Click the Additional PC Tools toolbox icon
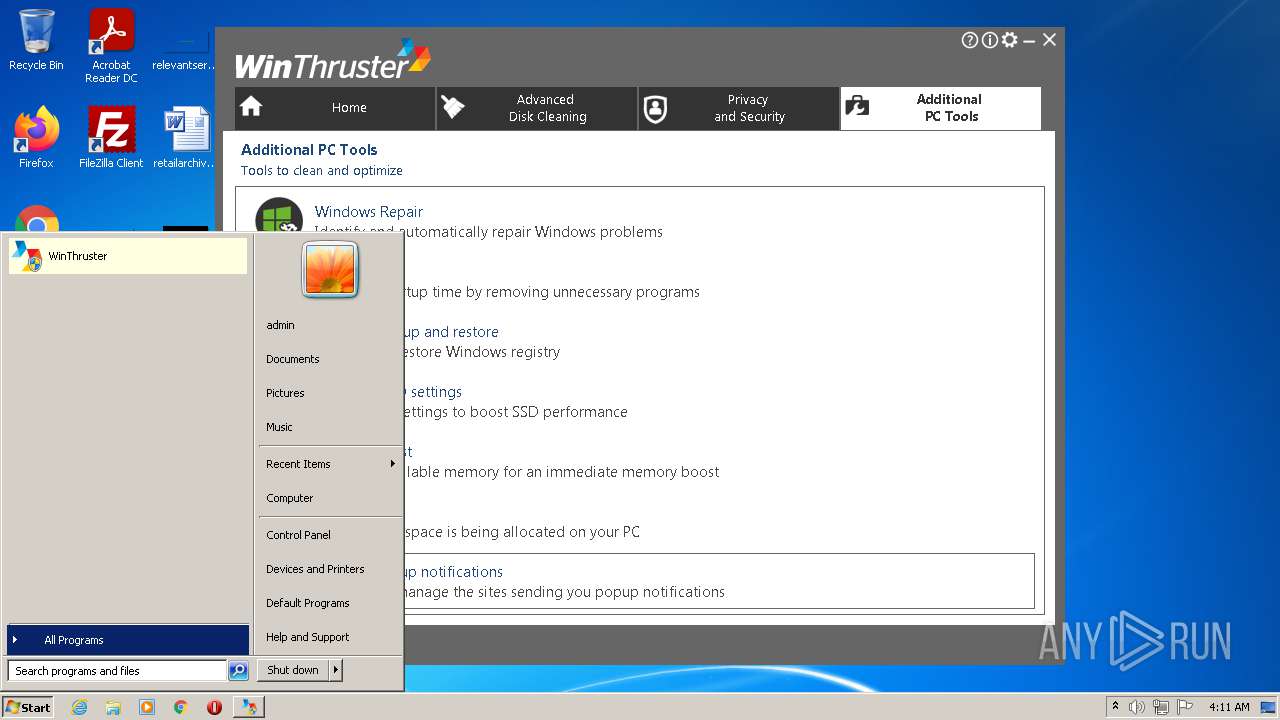The width and height of the screenshot is (1280, 720). pos(857,106)
